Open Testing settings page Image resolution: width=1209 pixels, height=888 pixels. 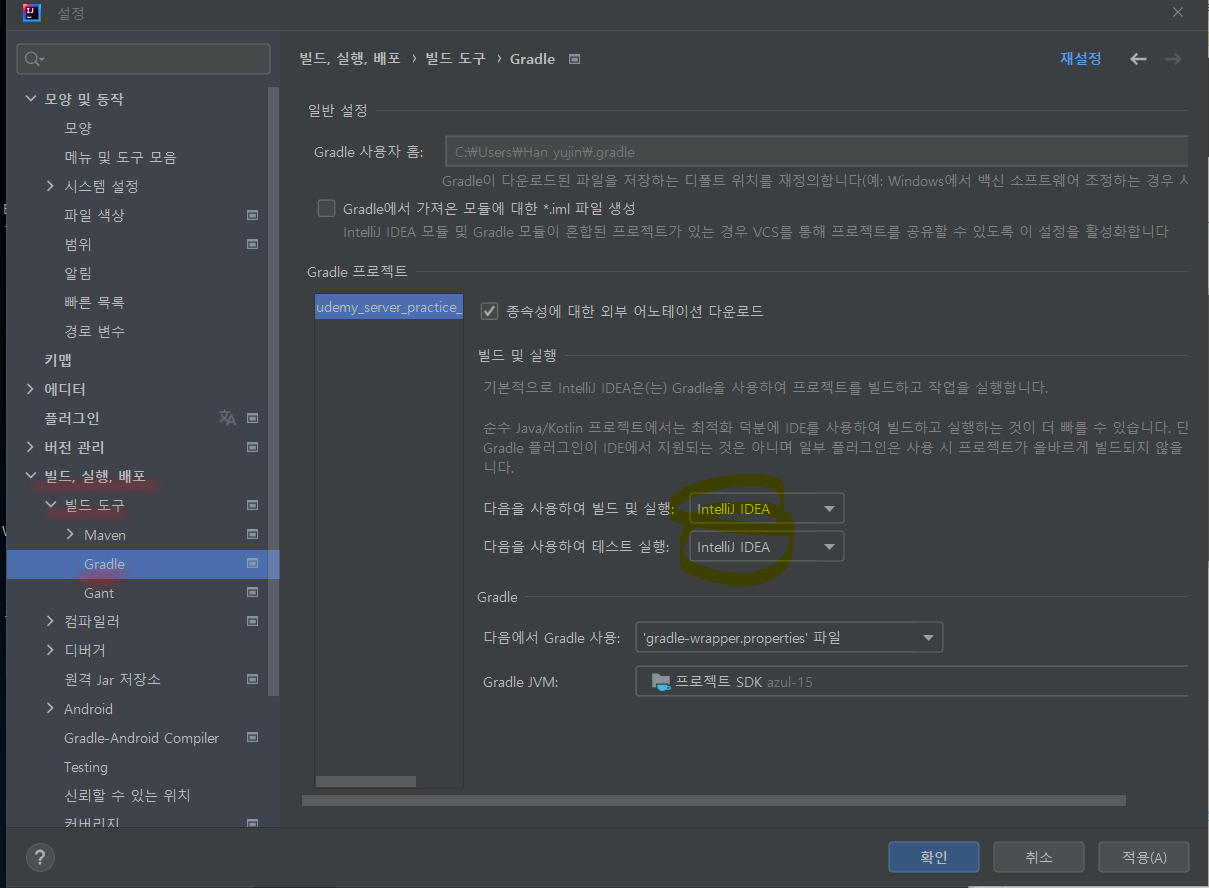click(x=86, y=767)
